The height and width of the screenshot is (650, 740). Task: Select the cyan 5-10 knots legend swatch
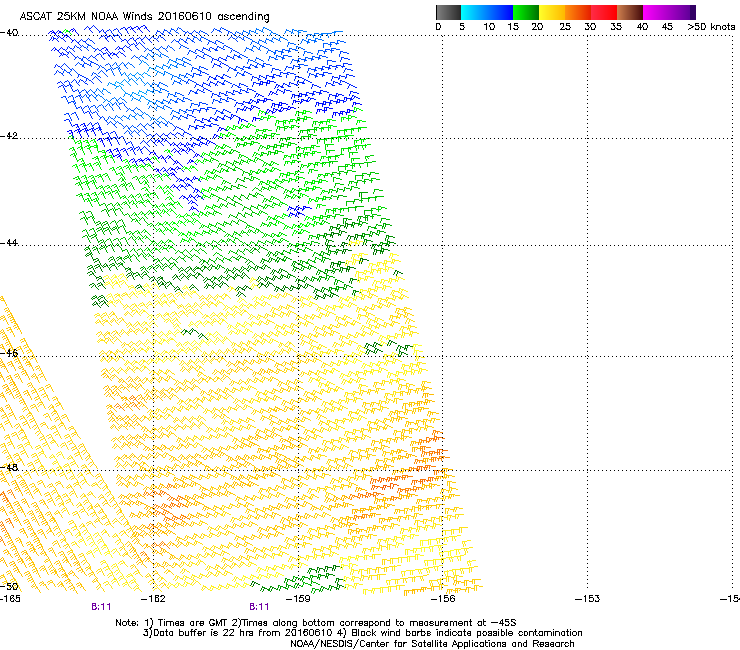(x=473, y=12)
